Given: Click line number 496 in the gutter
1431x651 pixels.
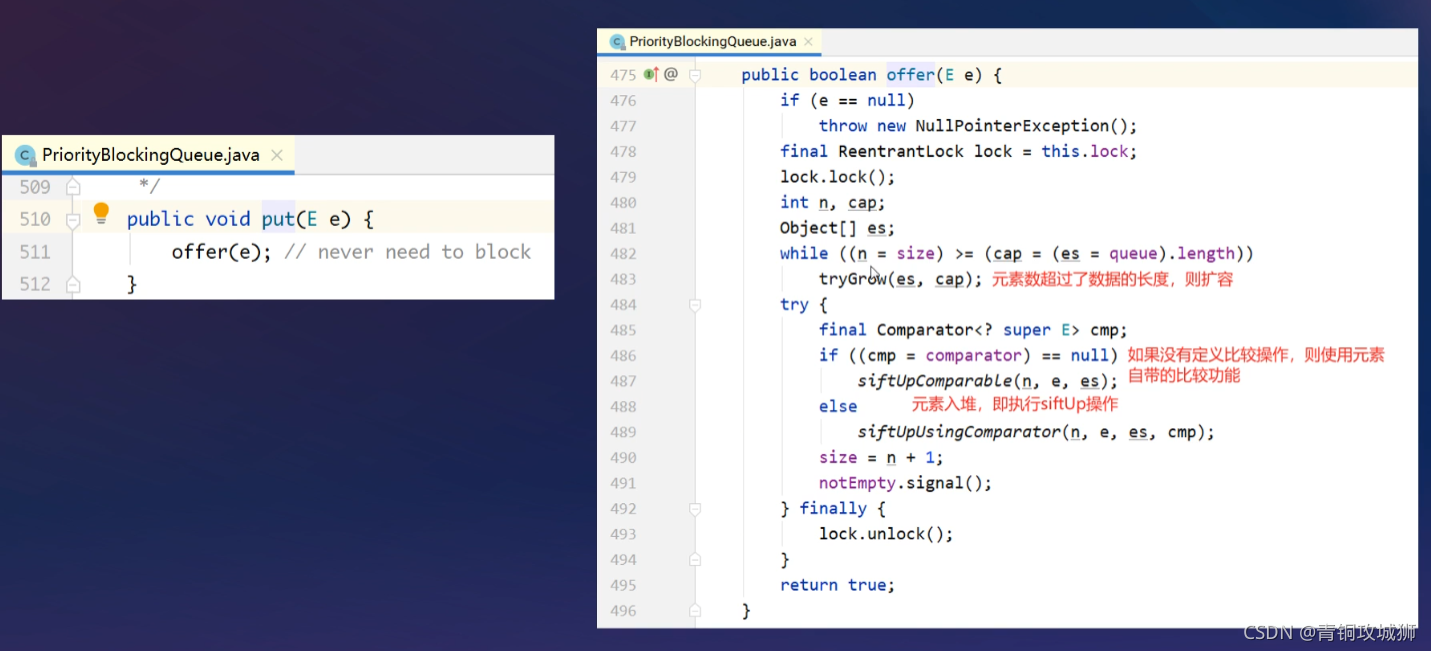Looking at the screenshot, I should point(623,611).
